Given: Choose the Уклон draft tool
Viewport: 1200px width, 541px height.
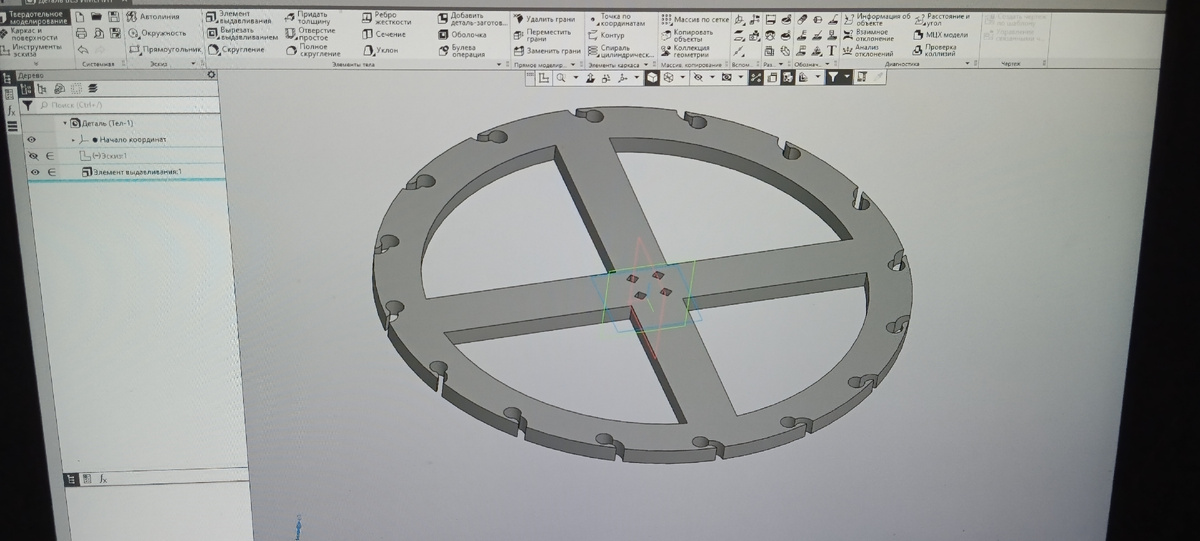Looking at the screenshot, I should [x=380, y=49].
